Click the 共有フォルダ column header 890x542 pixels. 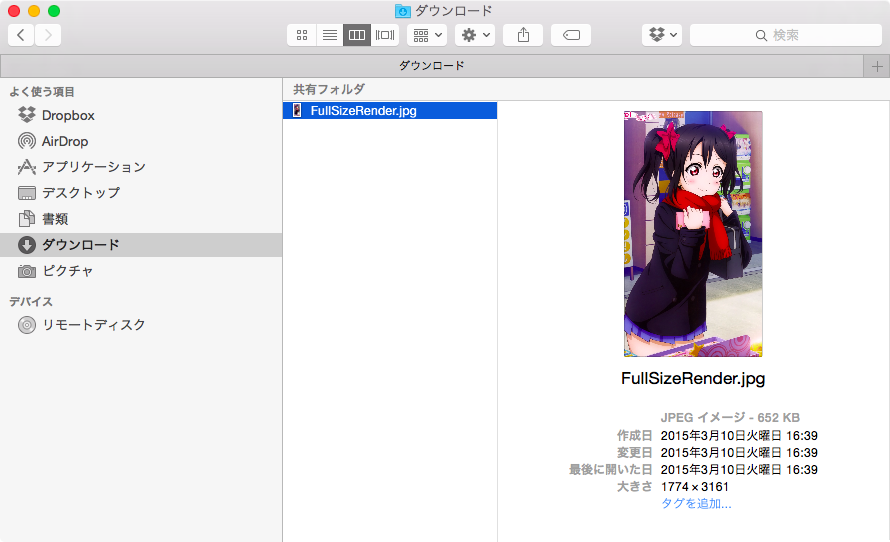[x=329, y=89]
